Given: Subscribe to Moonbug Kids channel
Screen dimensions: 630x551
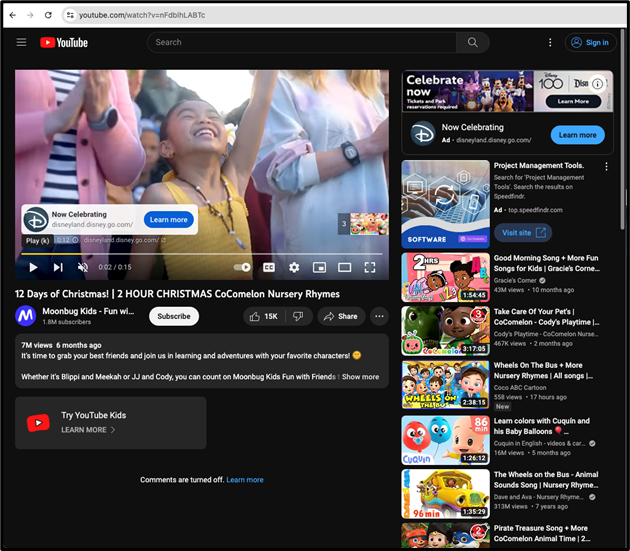Looking at the screenshot, I should pyautogui.click(x=174, y=316).
